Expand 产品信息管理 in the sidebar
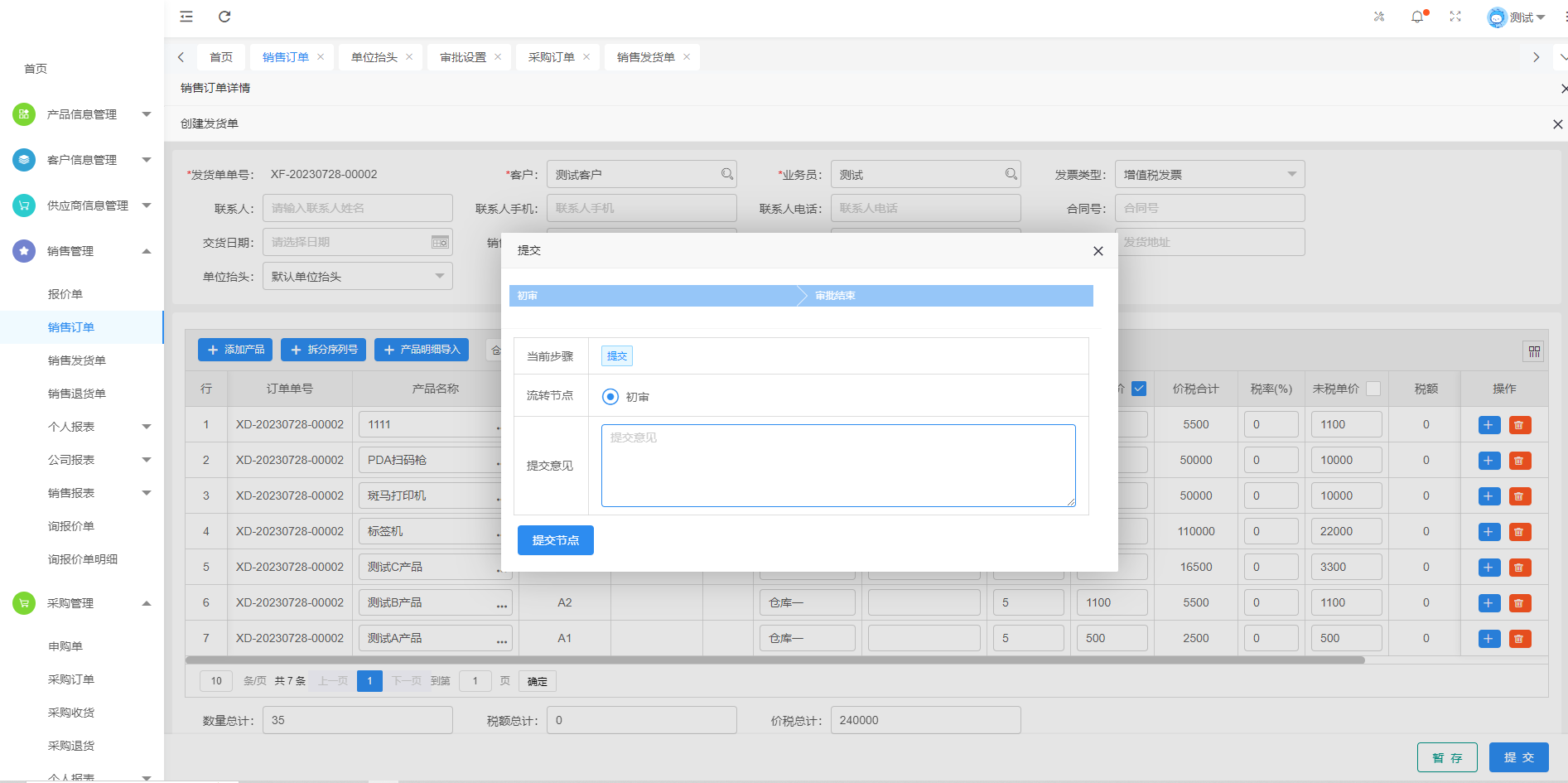The image size is (1568, 783). point(82,114)
